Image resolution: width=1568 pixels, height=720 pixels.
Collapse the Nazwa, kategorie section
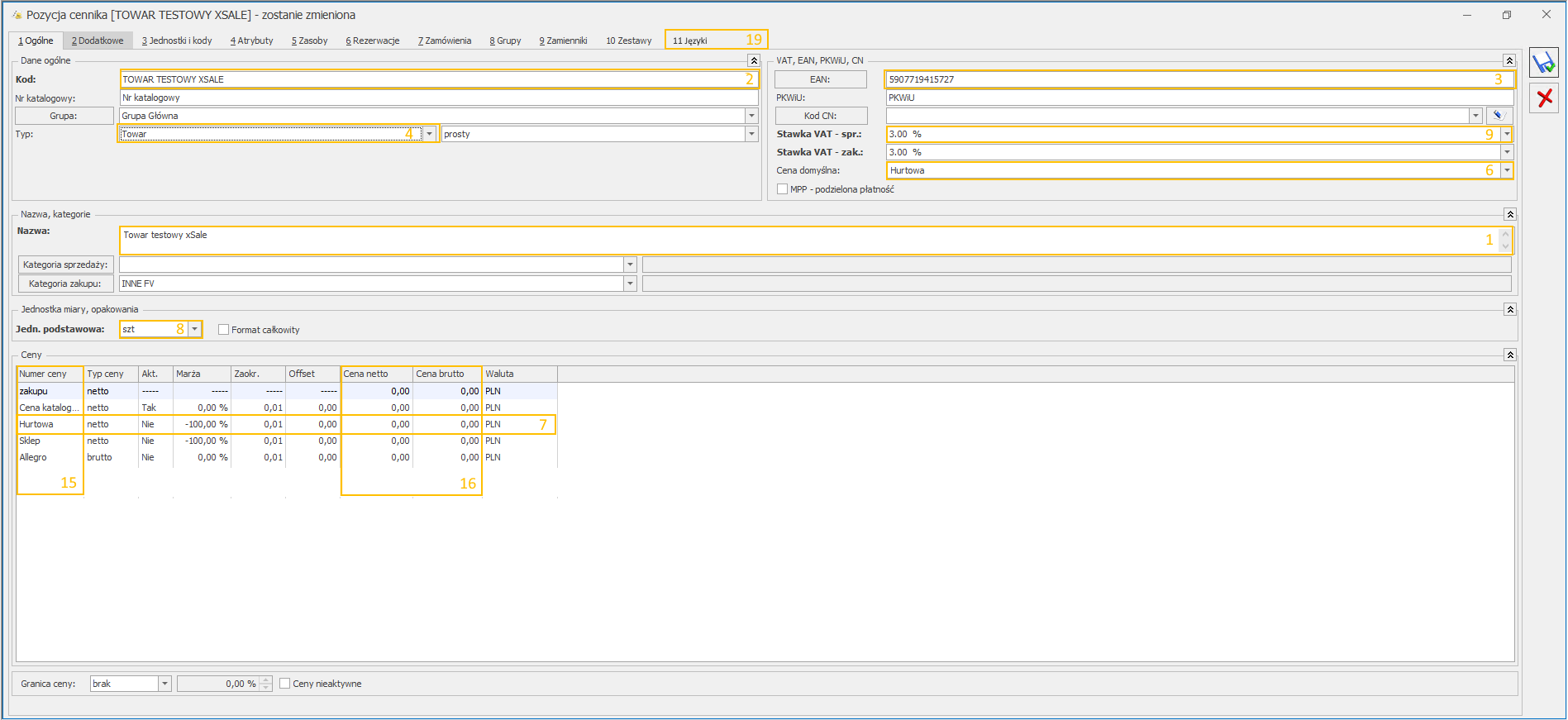[1509, 214]
